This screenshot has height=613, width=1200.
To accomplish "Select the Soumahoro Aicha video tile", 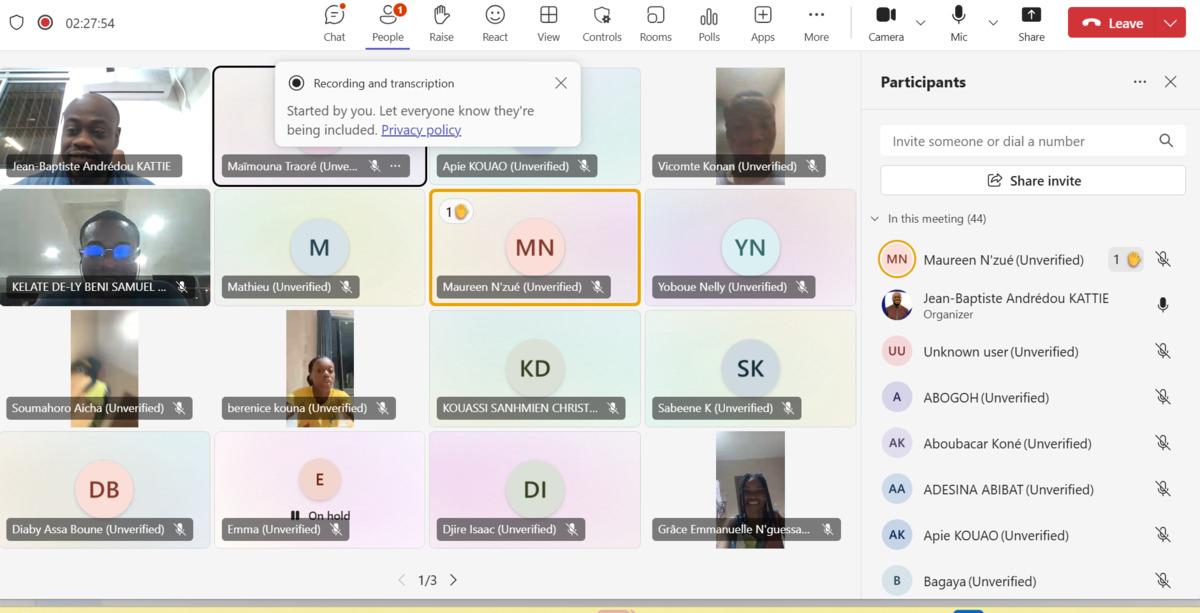I will 105,368.
